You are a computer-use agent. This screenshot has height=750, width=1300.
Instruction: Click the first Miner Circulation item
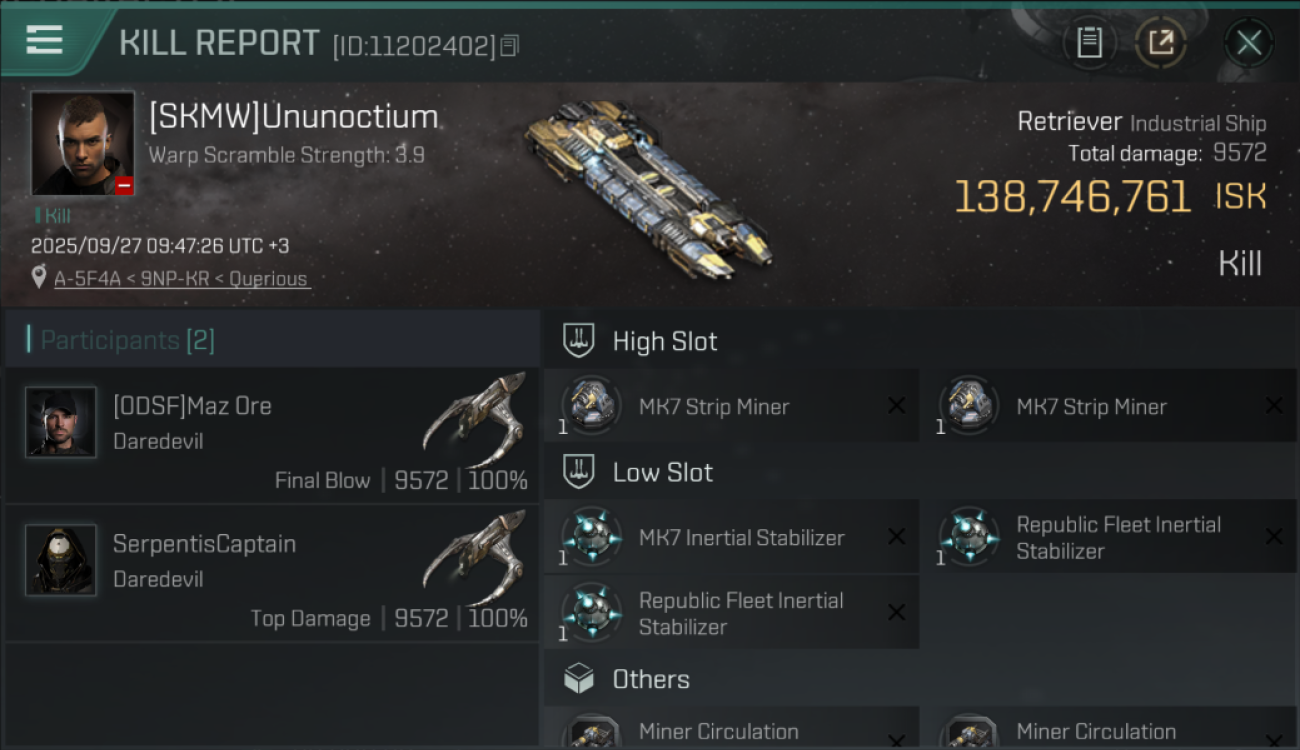coord(718,732)
